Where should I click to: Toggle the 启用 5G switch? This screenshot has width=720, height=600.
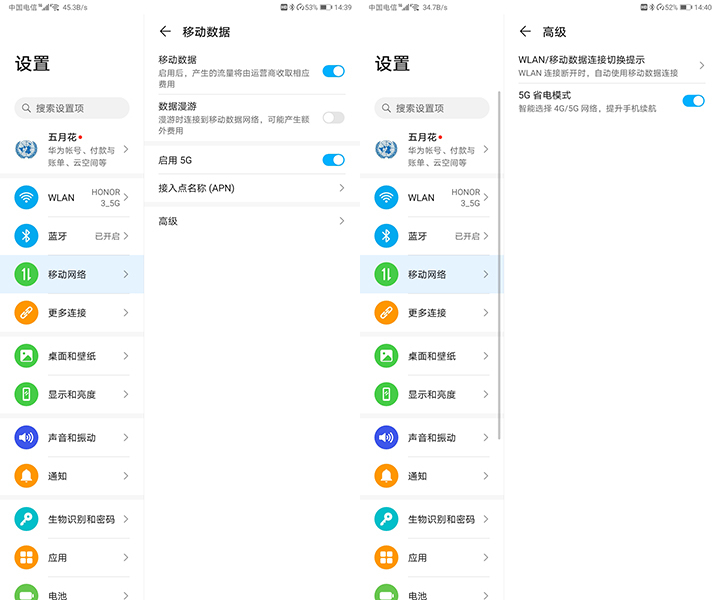click(333, 160)
